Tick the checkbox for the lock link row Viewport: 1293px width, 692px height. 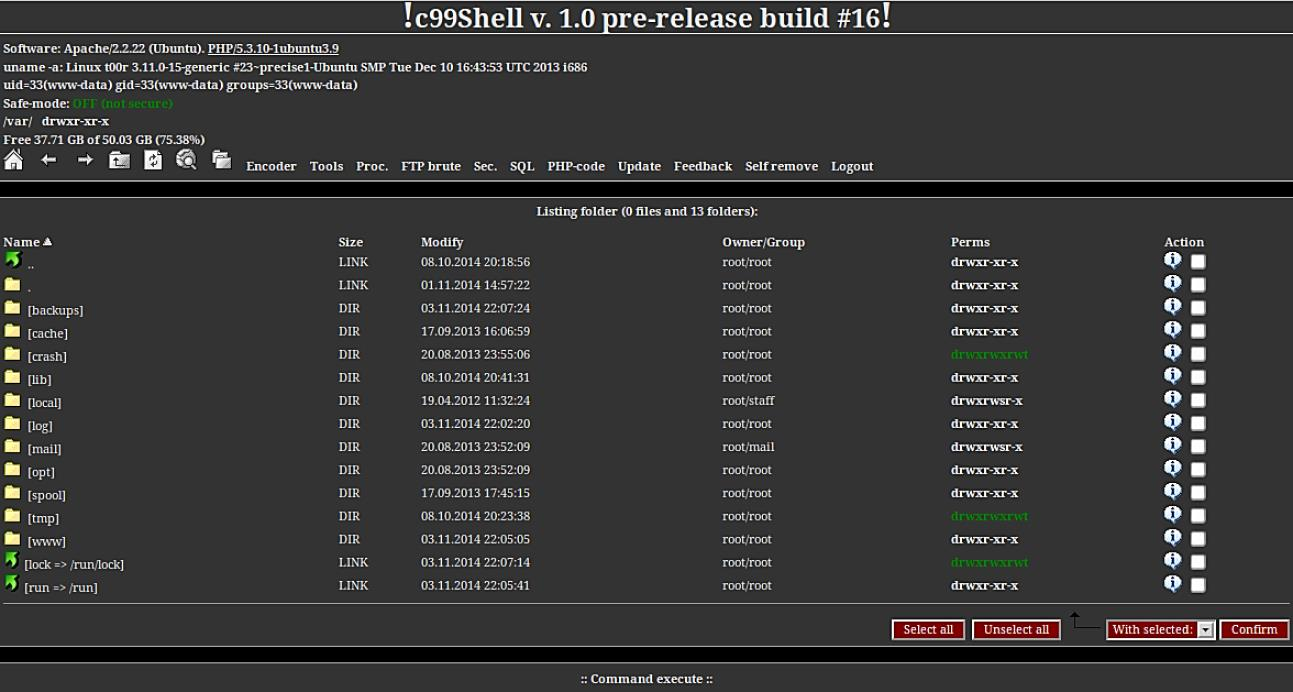click(1198, 563)
